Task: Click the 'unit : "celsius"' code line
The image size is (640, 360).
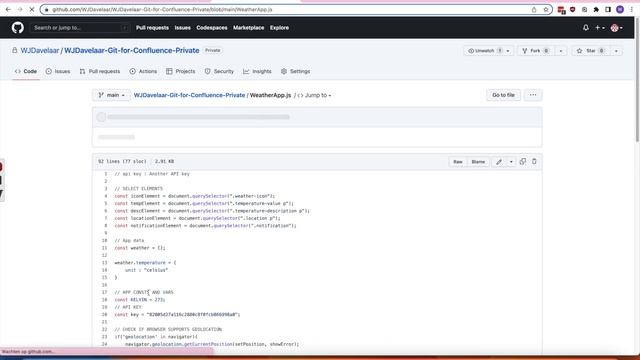Action: [x=146, y=270]
